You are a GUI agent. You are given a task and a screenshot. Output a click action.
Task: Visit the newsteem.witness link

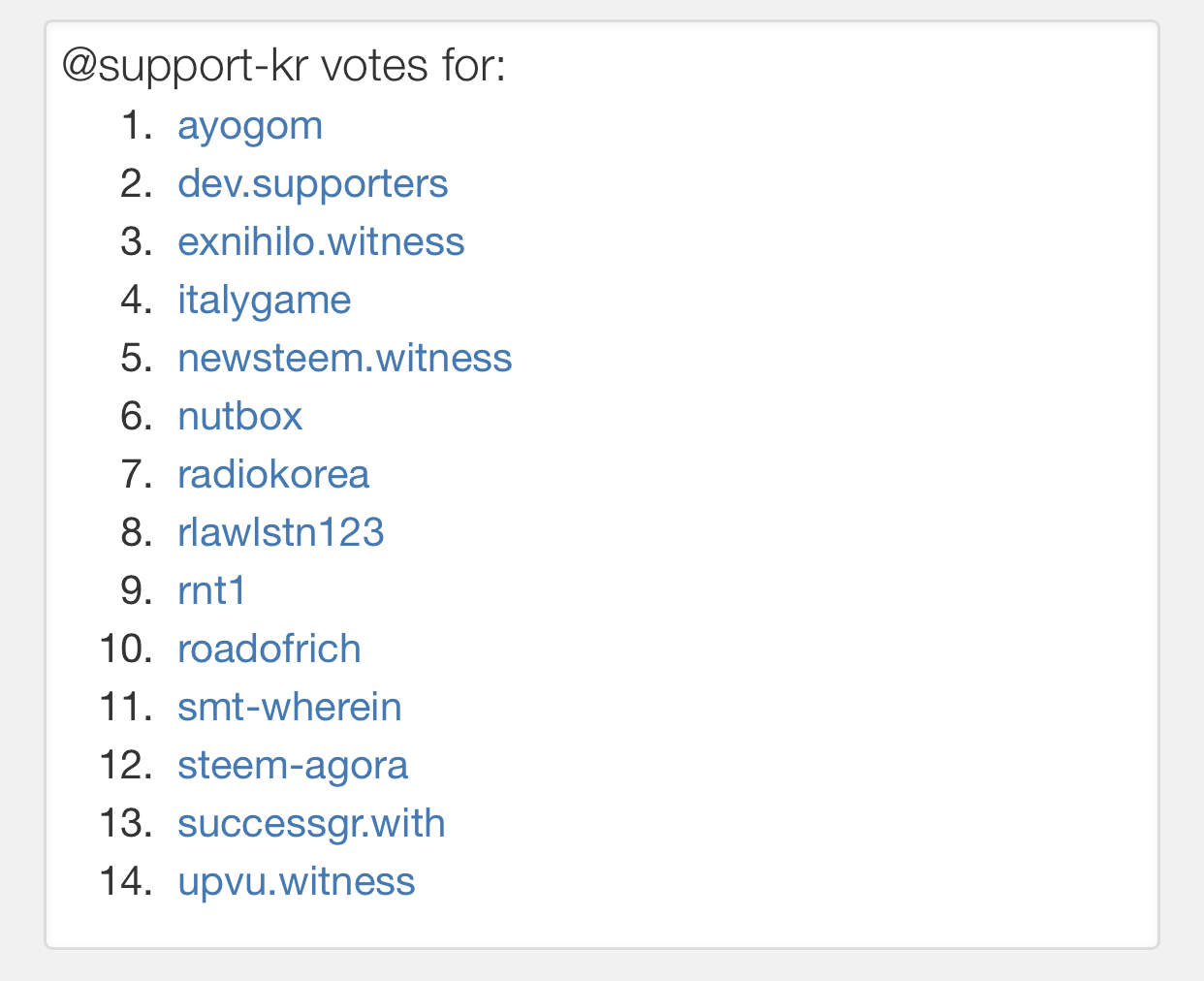(344, 359)
